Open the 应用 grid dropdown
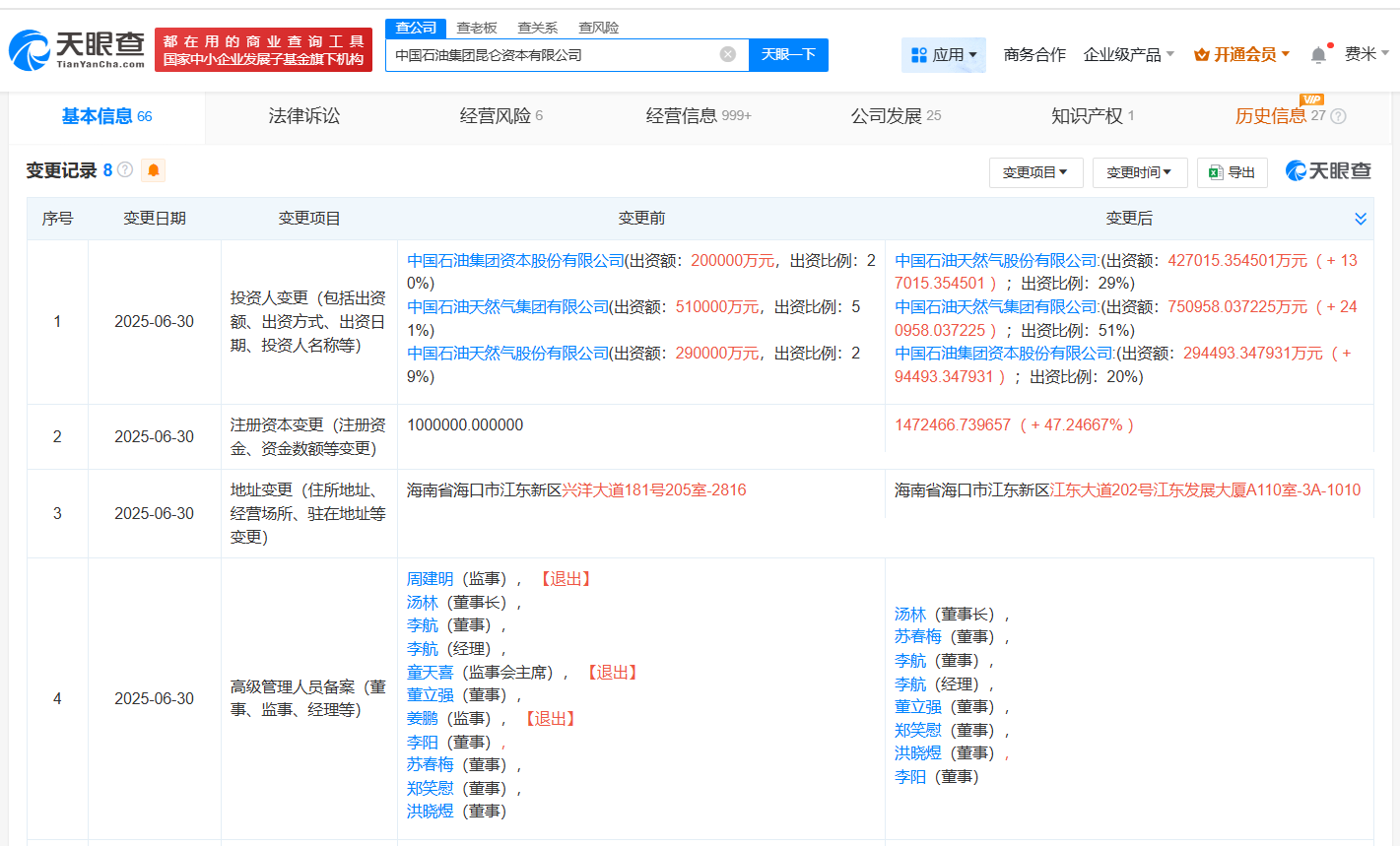The height and width of the screenshot is (846, 1400). coord(943,54)
